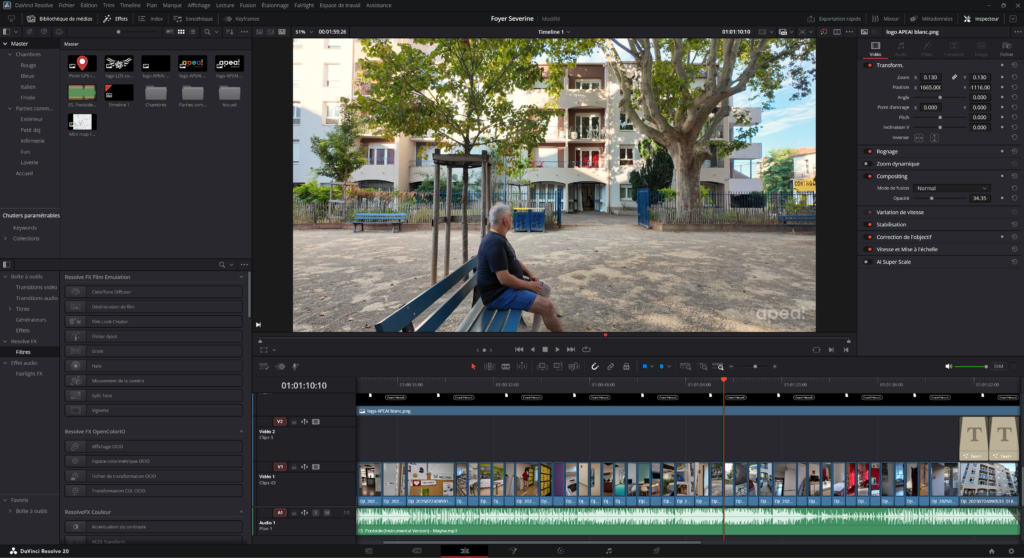This screenshot has height=558, width=1024.
Task: Click the timeline position lock icon
Action: click(626, 366)
